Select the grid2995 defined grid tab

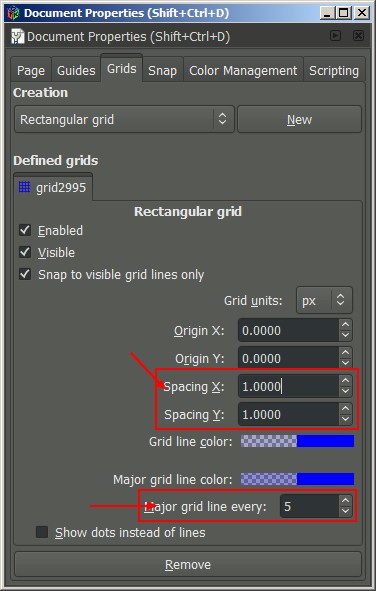click(x=53, y=187)
